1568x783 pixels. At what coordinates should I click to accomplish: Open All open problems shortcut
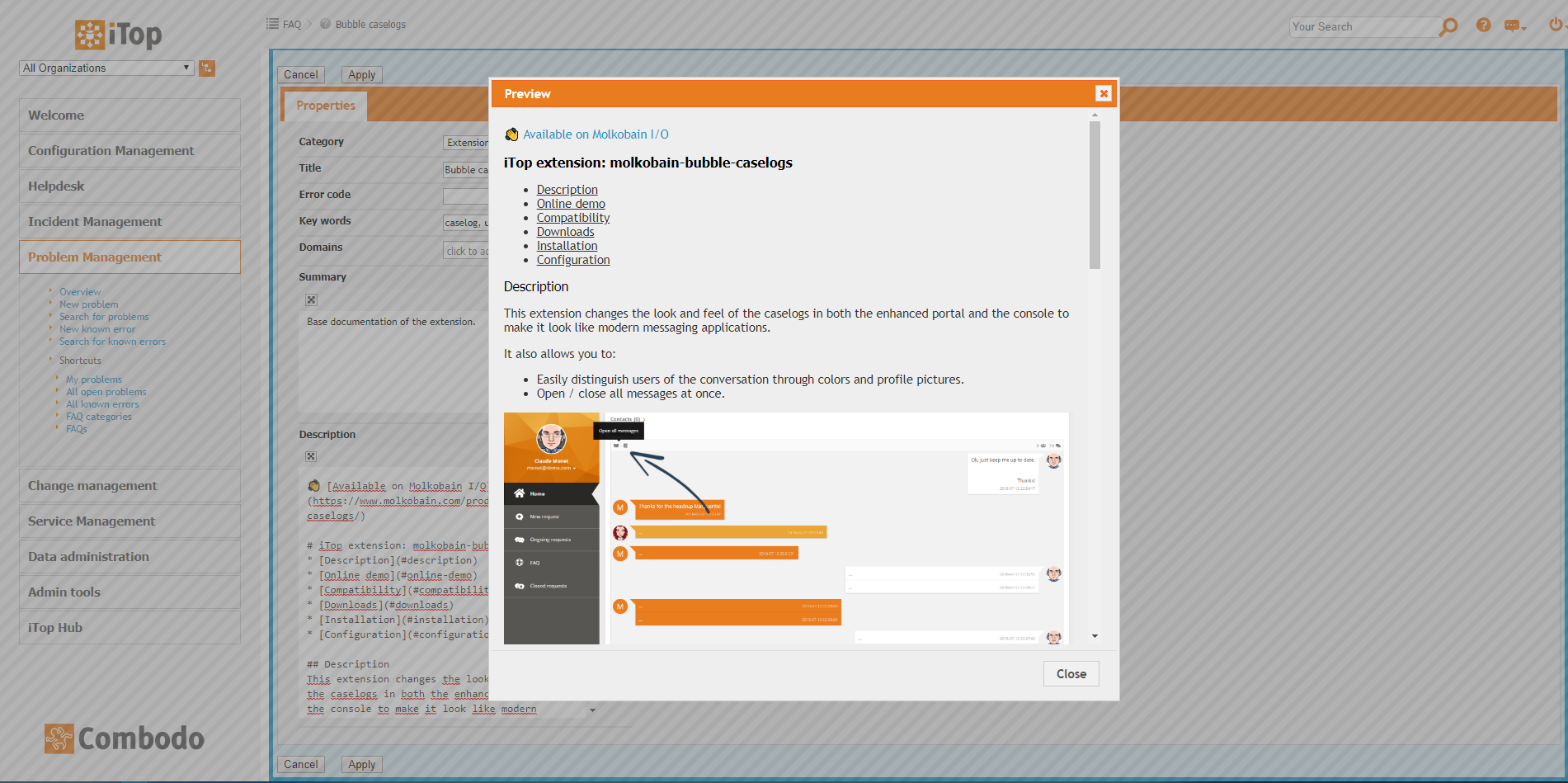tap(106, 392)
